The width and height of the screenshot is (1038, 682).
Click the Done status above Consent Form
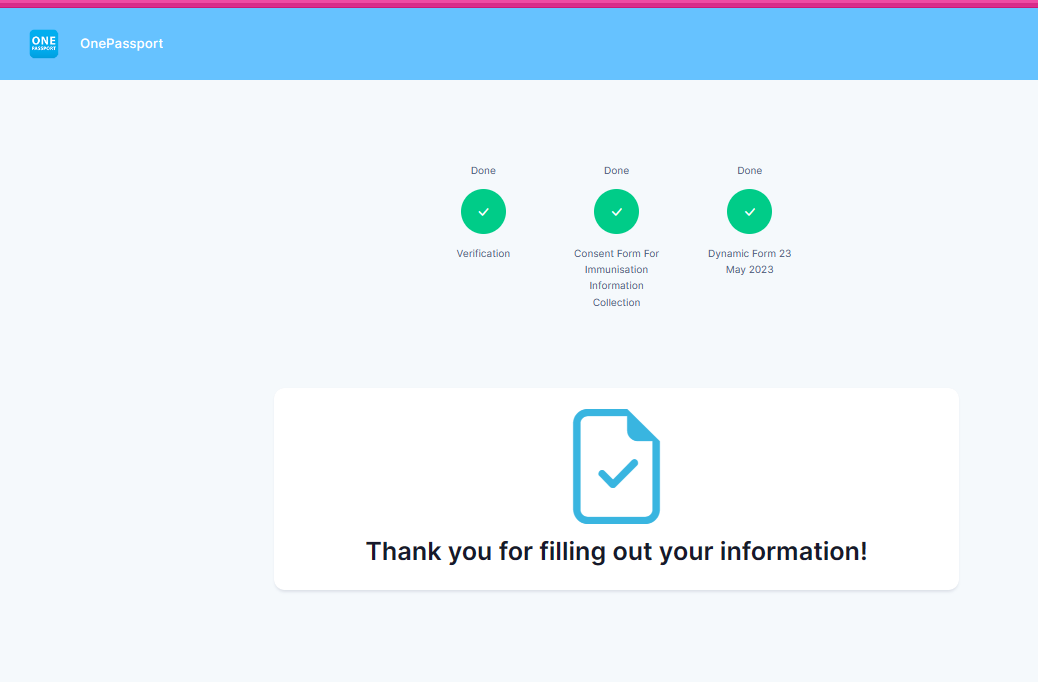click(616, 171)
